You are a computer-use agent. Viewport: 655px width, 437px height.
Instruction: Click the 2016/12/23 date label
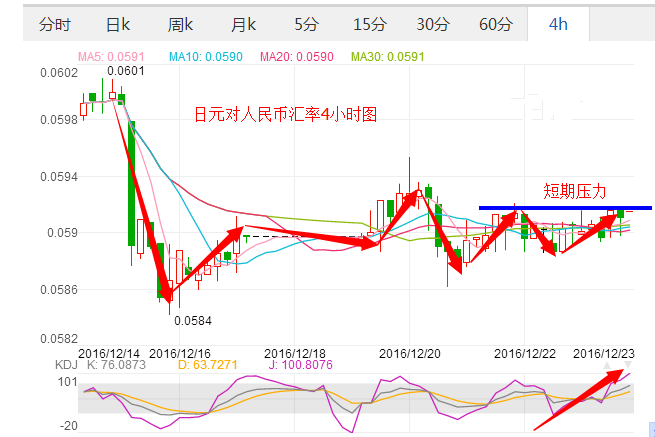coord(604,353)
